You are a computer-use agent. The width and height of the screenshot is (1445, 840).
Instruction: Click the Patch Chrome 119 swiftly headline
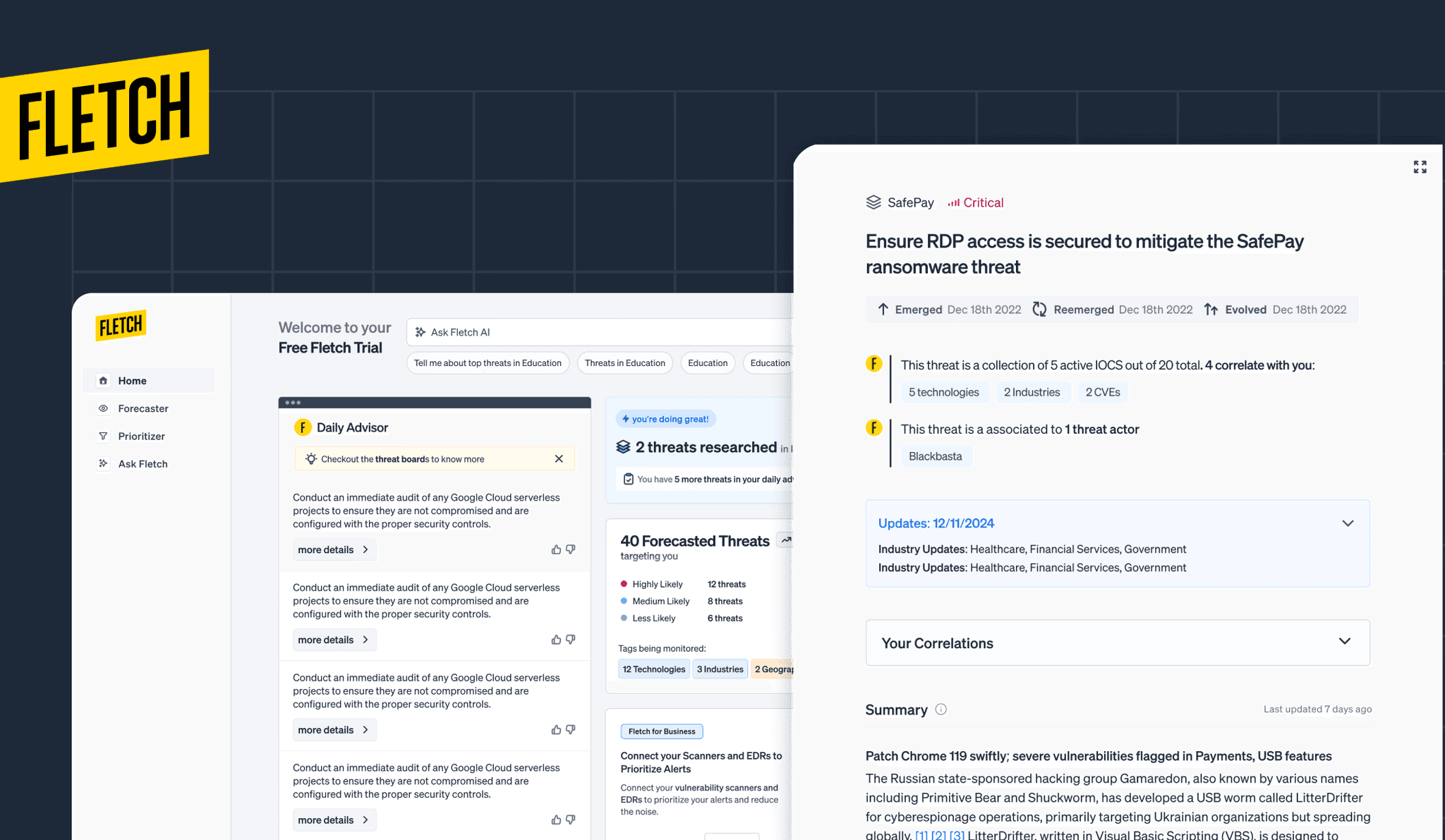click(x=1099, y=756)
